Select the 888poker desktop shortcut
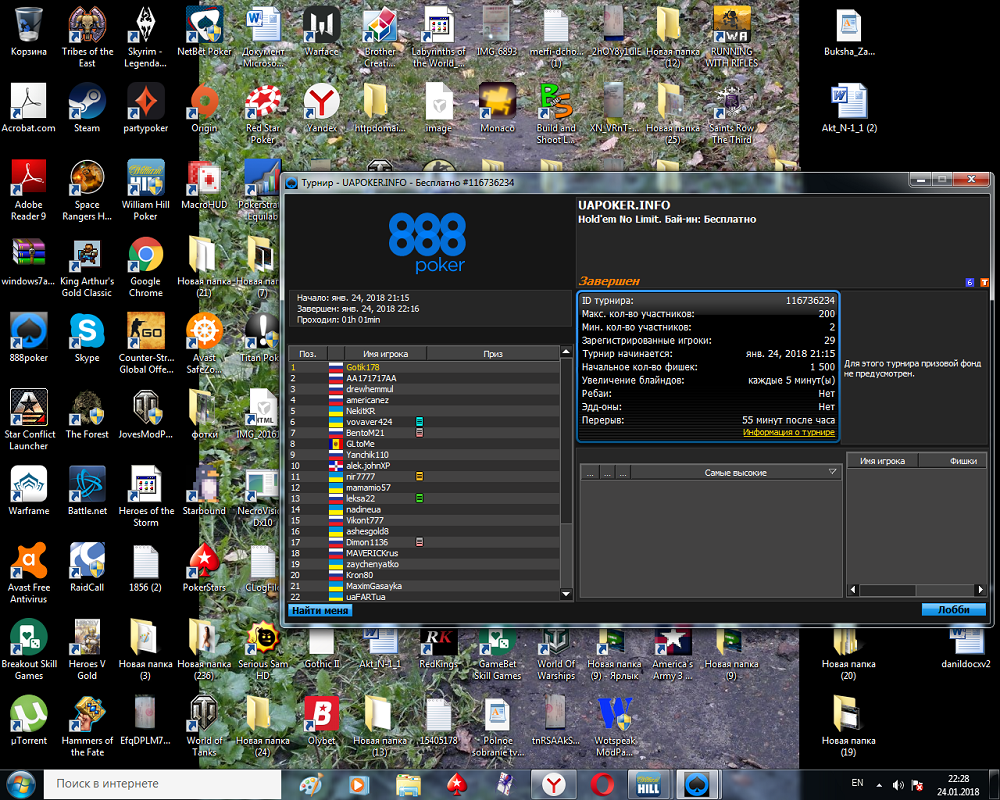The width and height of the screenshot is (1000, 800). [x=29, y=338]
